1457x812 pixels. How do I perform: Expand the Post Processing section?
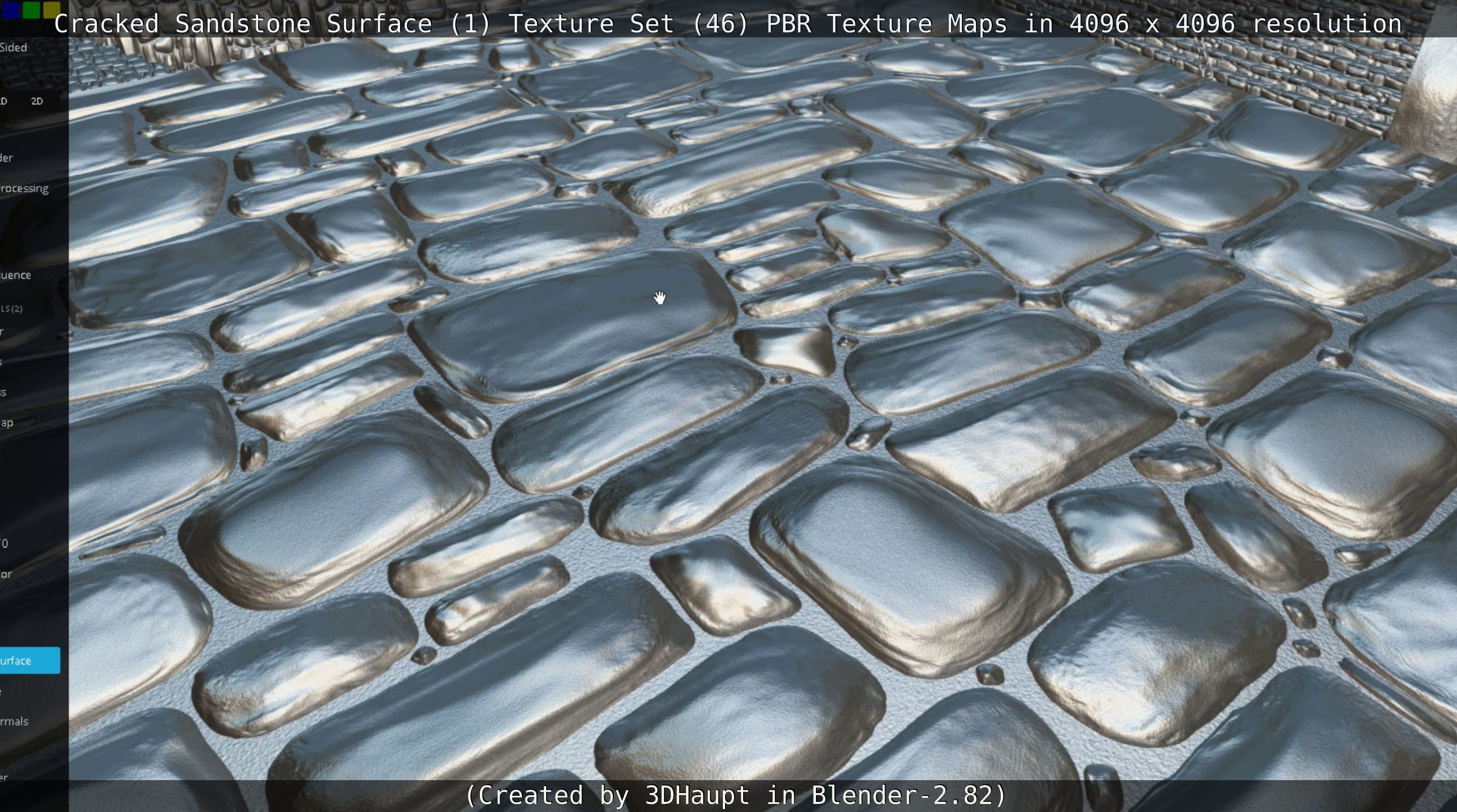(24, 188)
